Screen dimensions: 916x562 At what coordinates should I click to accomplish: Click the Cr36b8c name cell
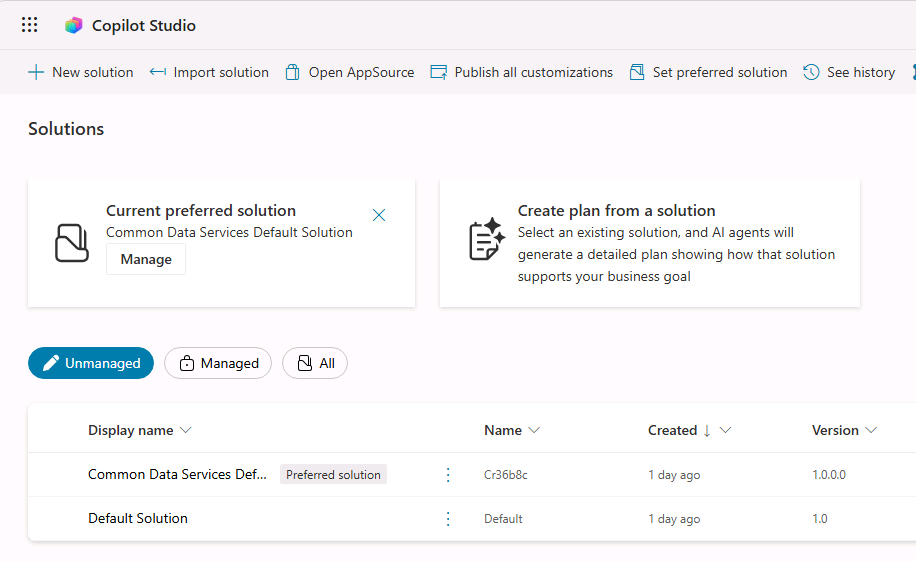(506, 475)
